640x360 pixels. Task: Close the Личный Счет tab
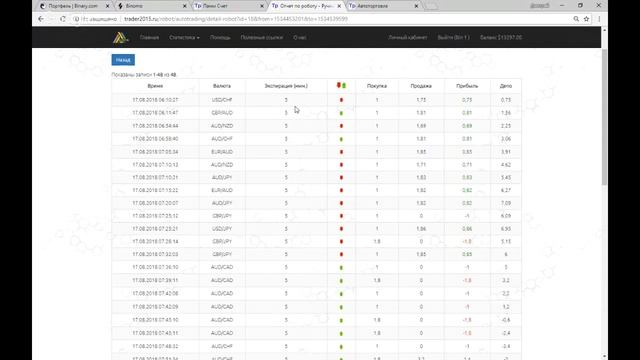[262, 6]
